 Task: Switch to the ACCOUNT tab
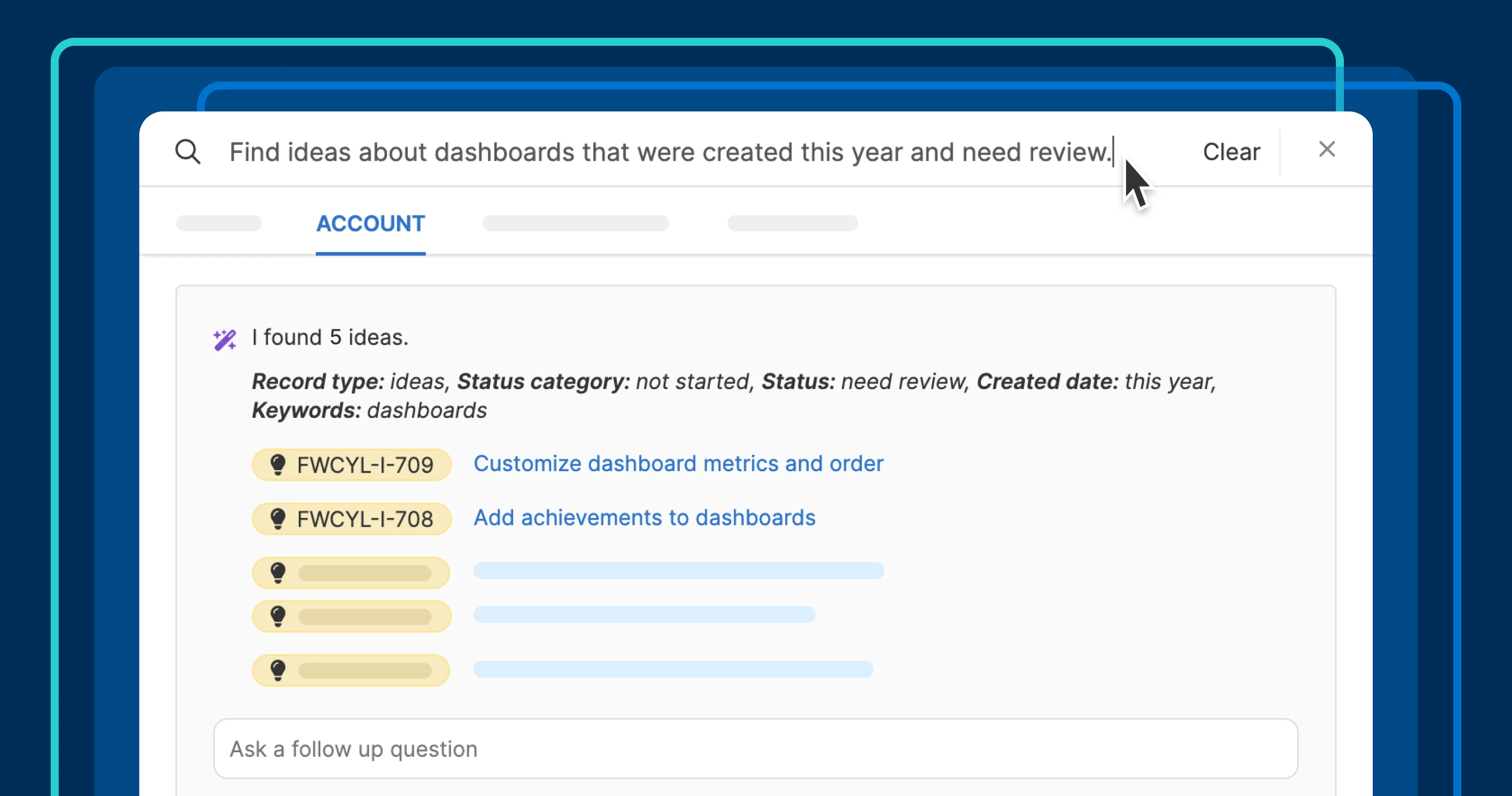[x=371, y=224]
